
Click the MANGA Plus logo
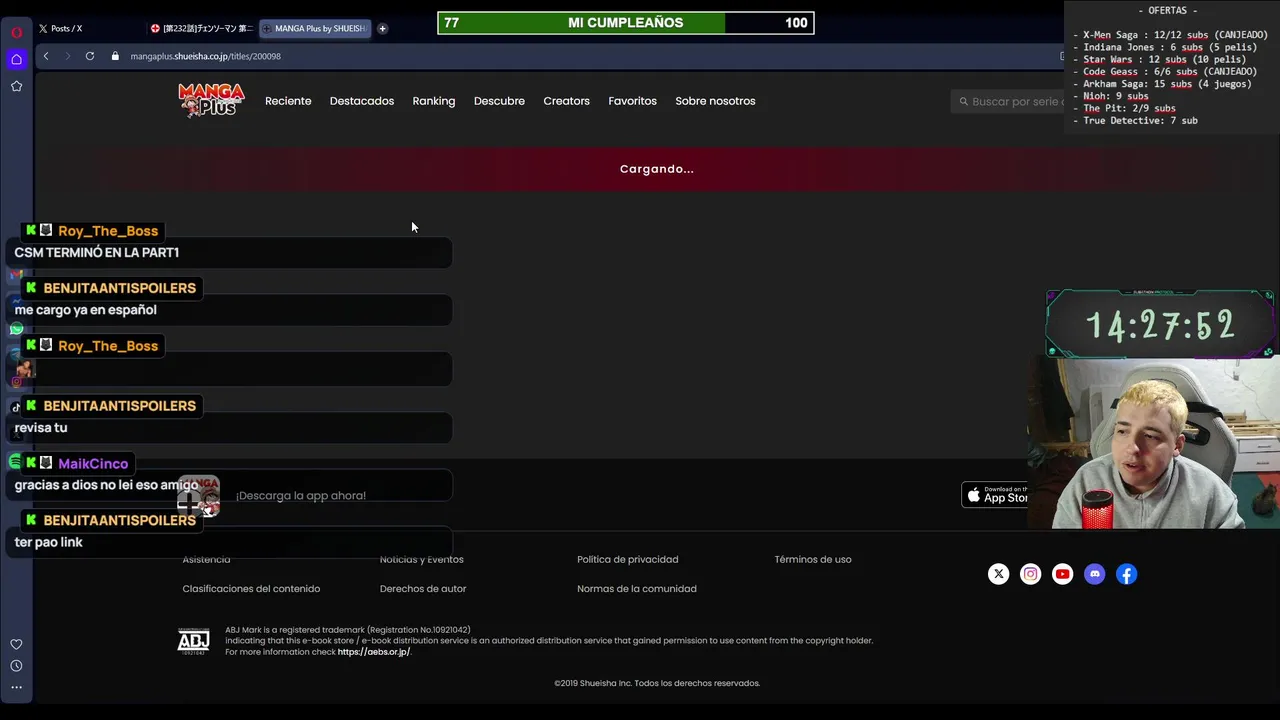tap(211, 100)
